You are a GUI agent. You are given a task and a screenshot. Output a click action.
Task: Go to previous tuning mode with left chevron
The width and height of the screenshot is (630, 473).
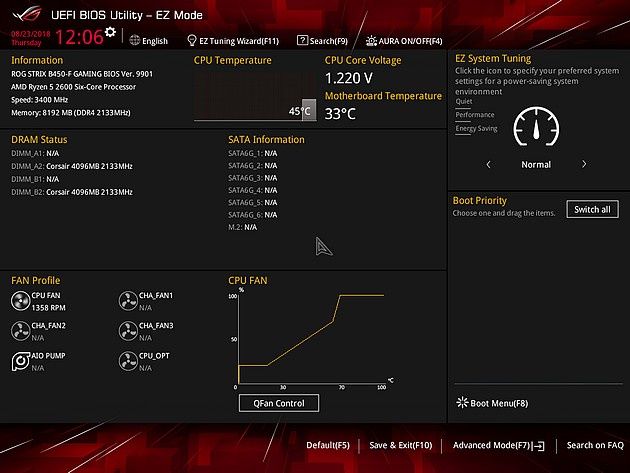tap(489, 164)
